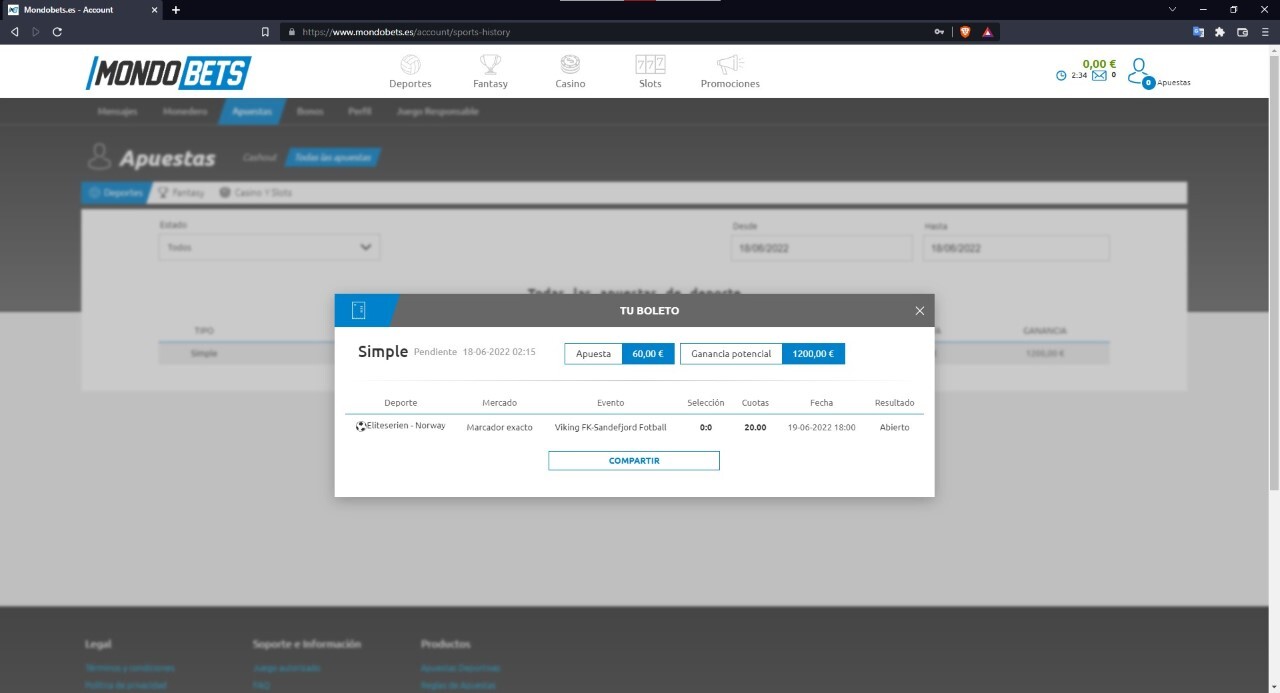Open the Brave wallet icon
Image resolution: width=1280 pixels, height=693 pixels.
click(1243, 32)
